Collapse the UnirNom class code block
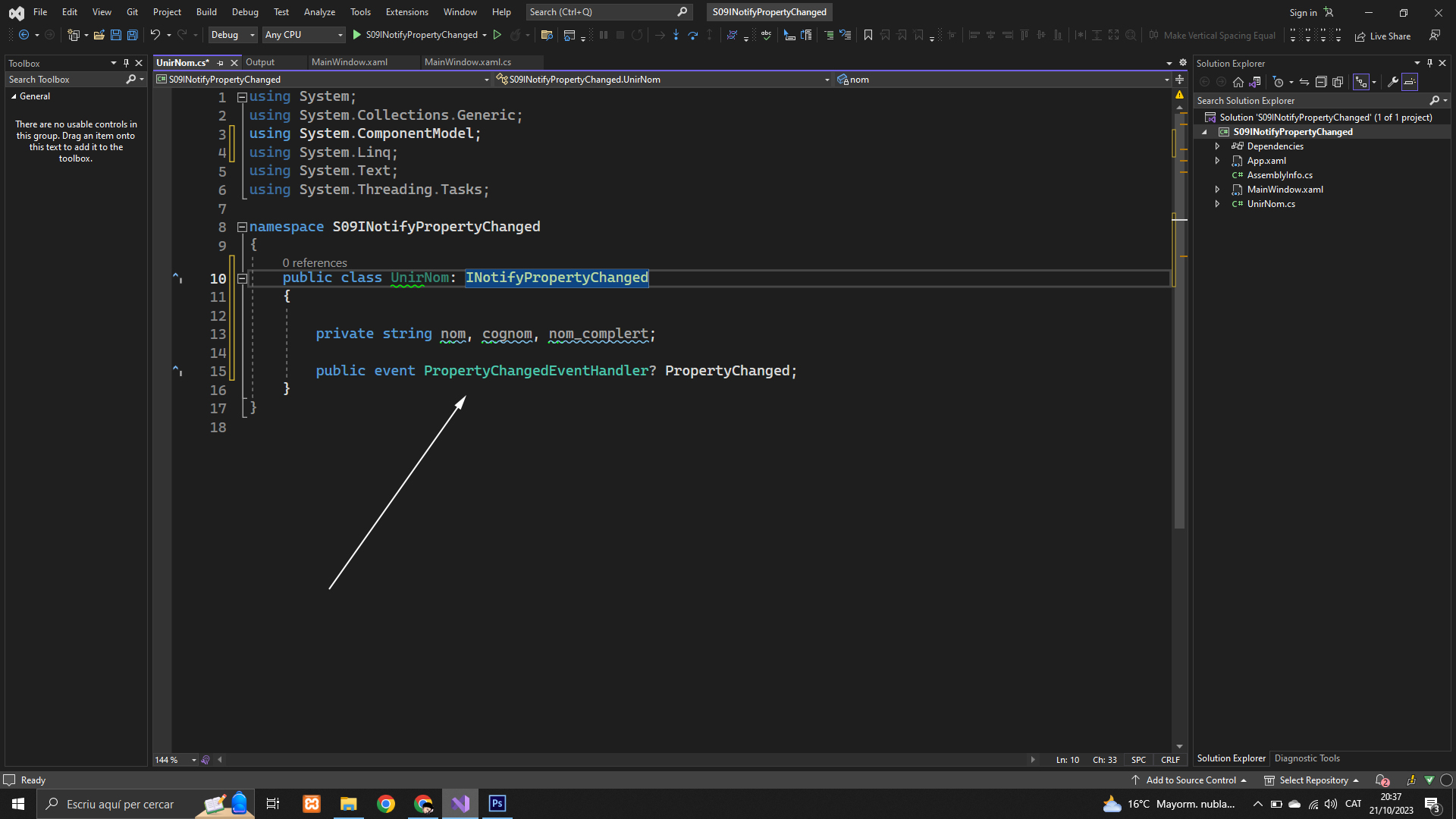The height and width of the screenshot is (819, 1456). click(x=242, y=278)
